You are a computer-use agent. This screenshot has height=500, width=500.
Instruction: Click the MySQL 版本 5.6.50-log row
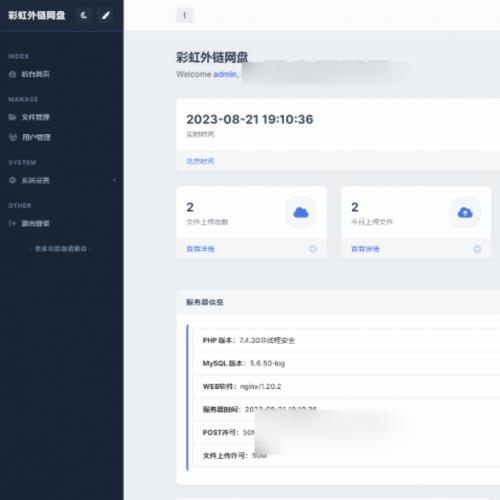(x=346, y=363)
